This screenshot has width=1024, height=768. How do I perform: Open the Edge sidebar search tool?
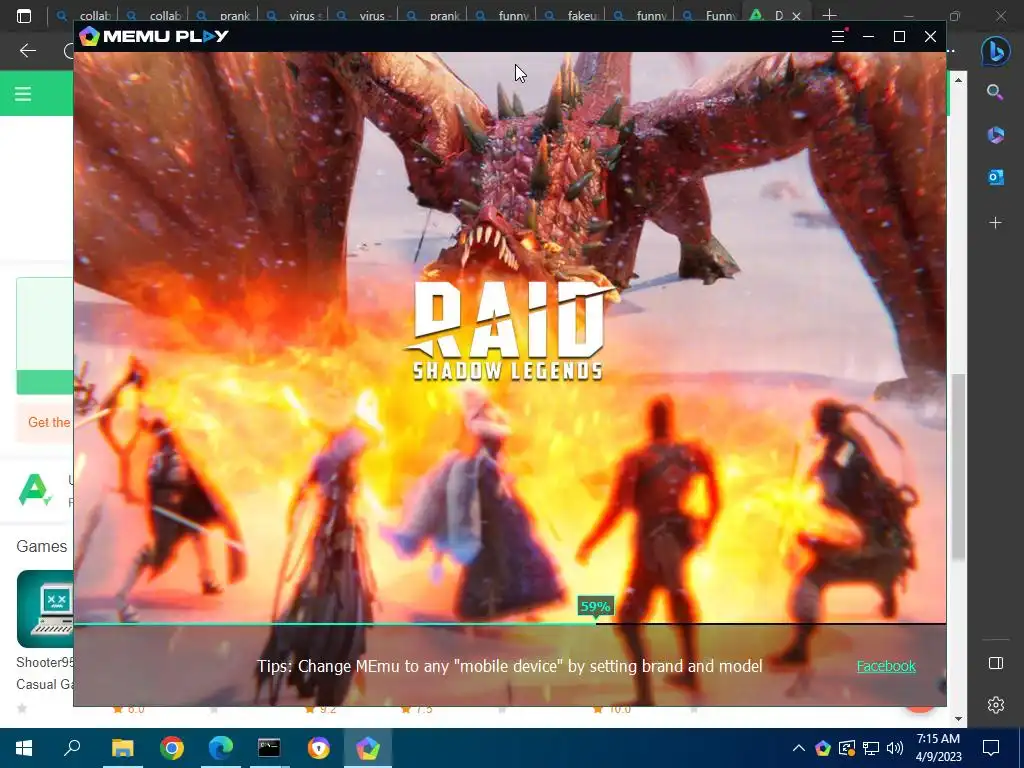pyautogui.click(x=995, y=92)
